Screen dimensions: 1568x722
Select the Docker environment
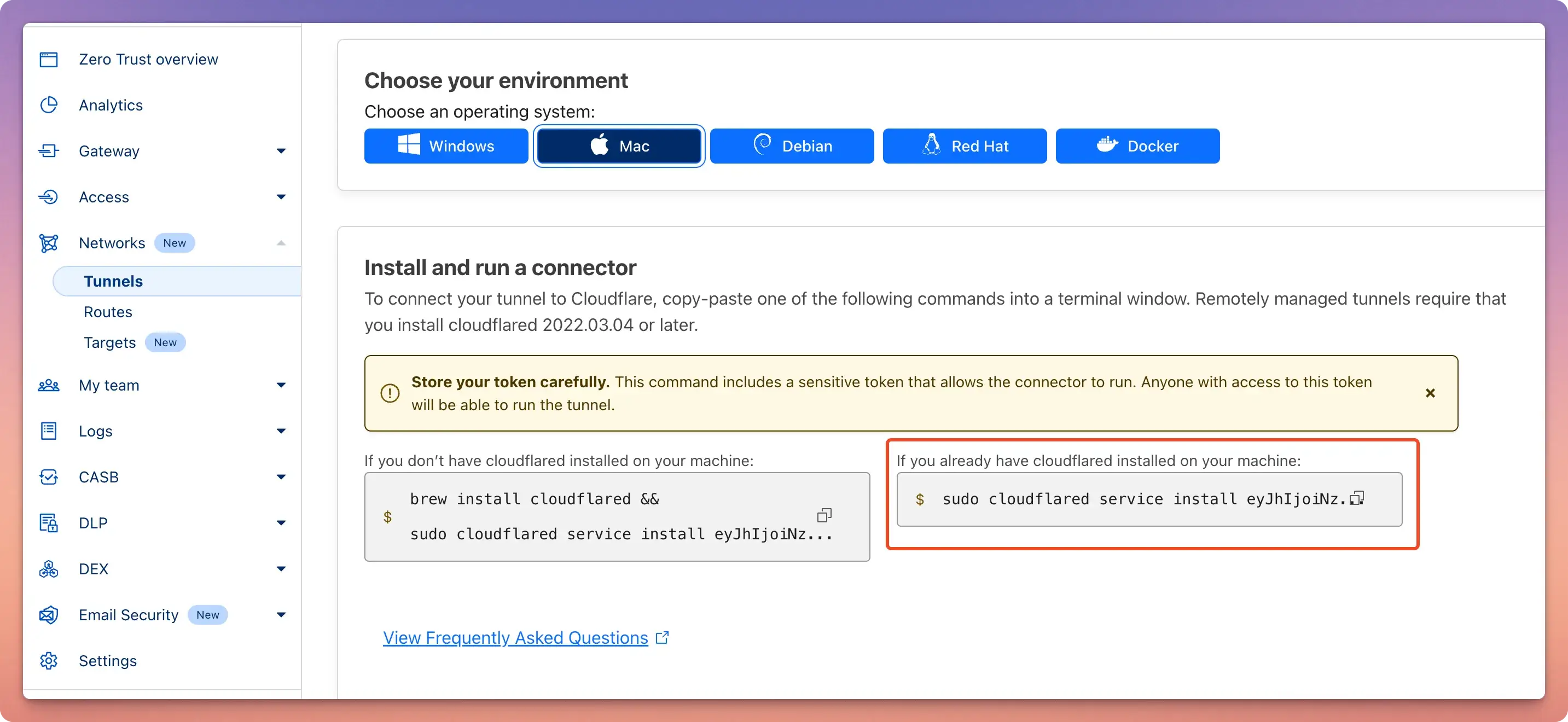pyautogui.click(x=1137, y=146)
